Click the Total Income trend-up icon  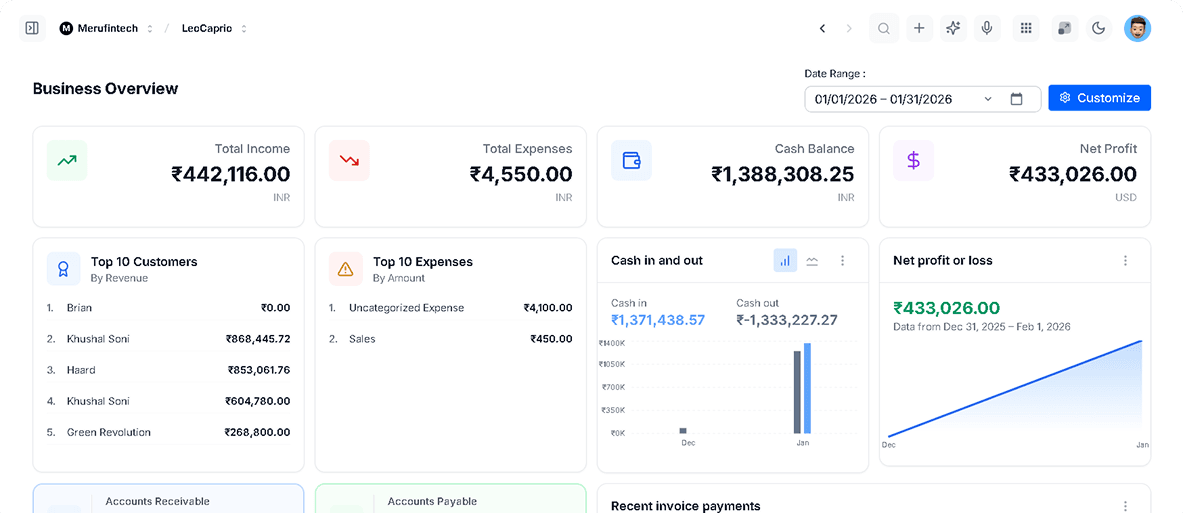67,160
